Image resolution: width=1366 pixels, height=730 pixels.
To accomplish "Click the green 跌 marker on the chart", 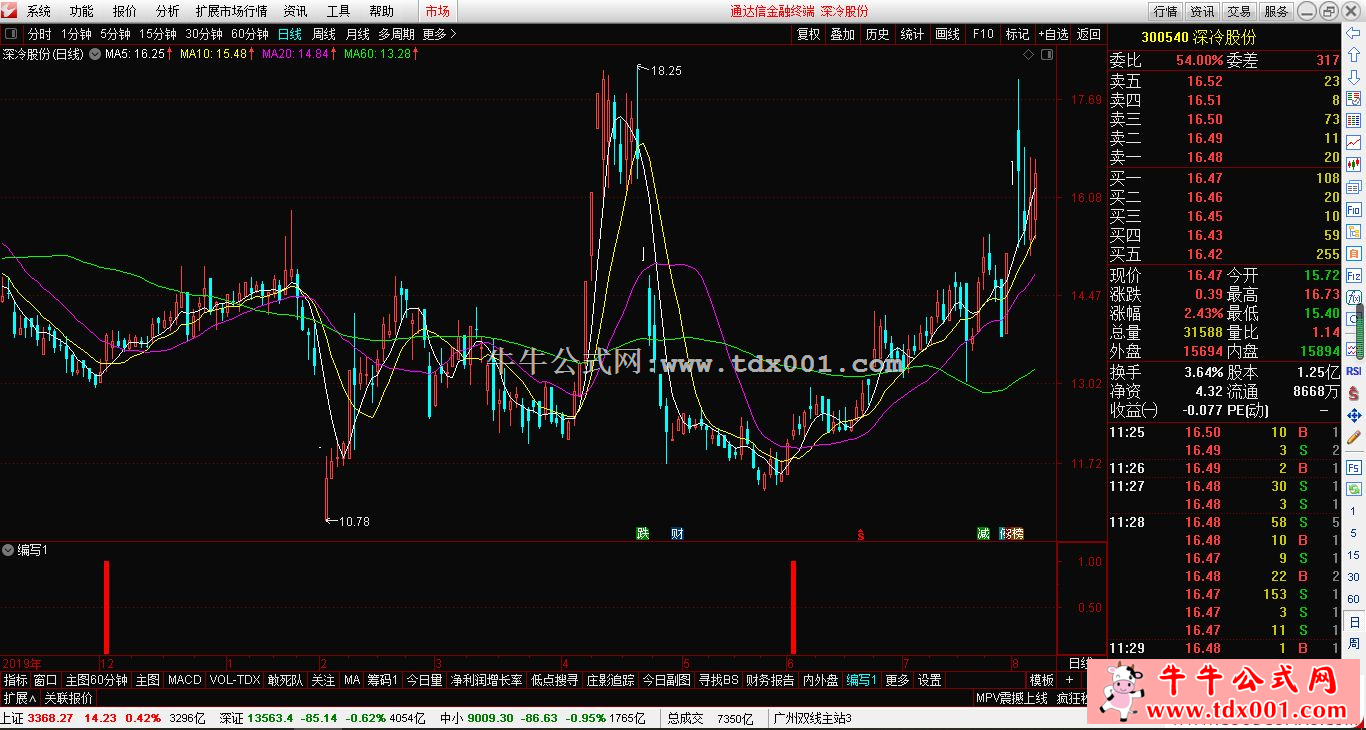I will [x=643, y=534].
